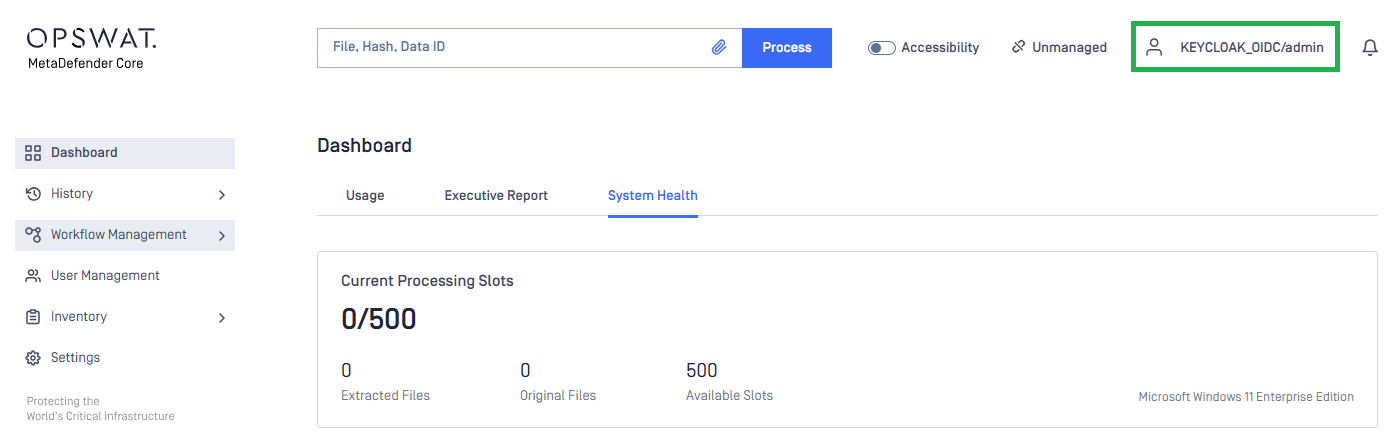The width and height of the screenshot is (1396, 436).
Task: Switch to the Usage tab
Action: click(x=365, y=195)
